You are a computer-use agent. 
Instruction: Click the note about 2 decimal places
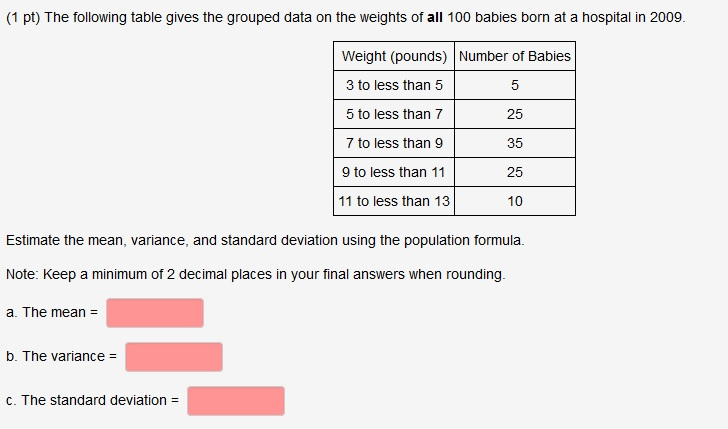tap(255, 274)
